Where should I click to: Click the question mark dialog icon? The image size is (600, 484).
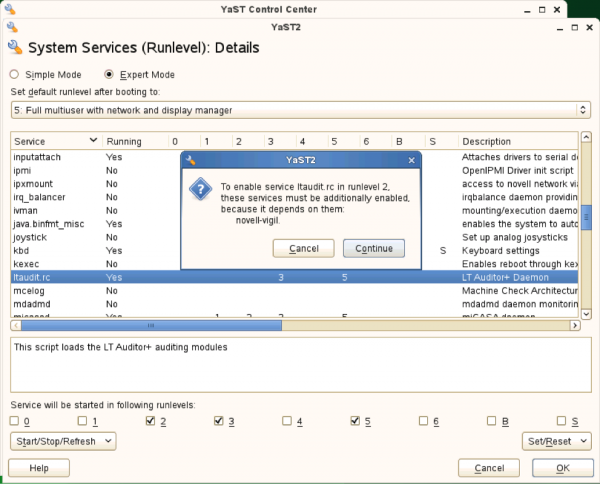(201, 189)
